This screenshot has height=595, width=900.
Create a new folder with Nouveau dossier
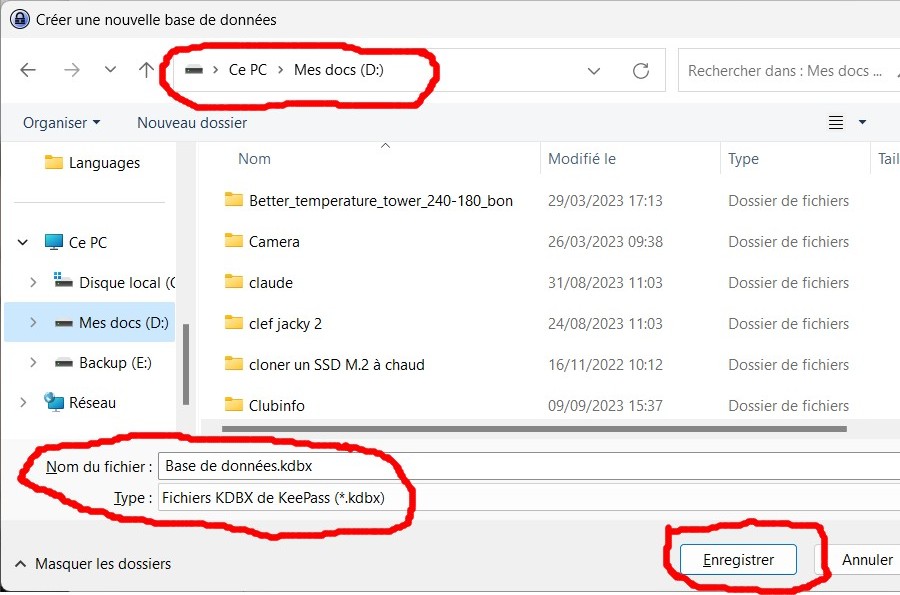pos(192,122)
